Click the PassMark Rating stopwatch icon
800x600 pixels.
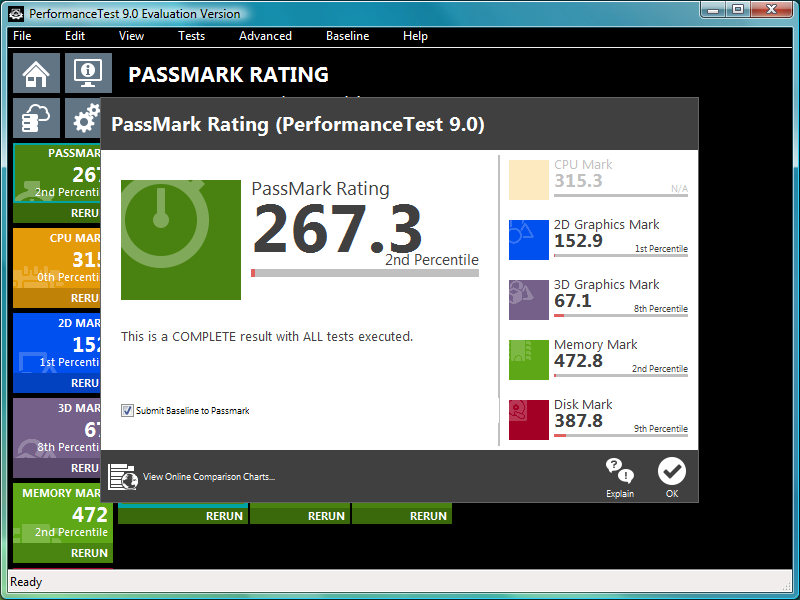coord(181,240)
